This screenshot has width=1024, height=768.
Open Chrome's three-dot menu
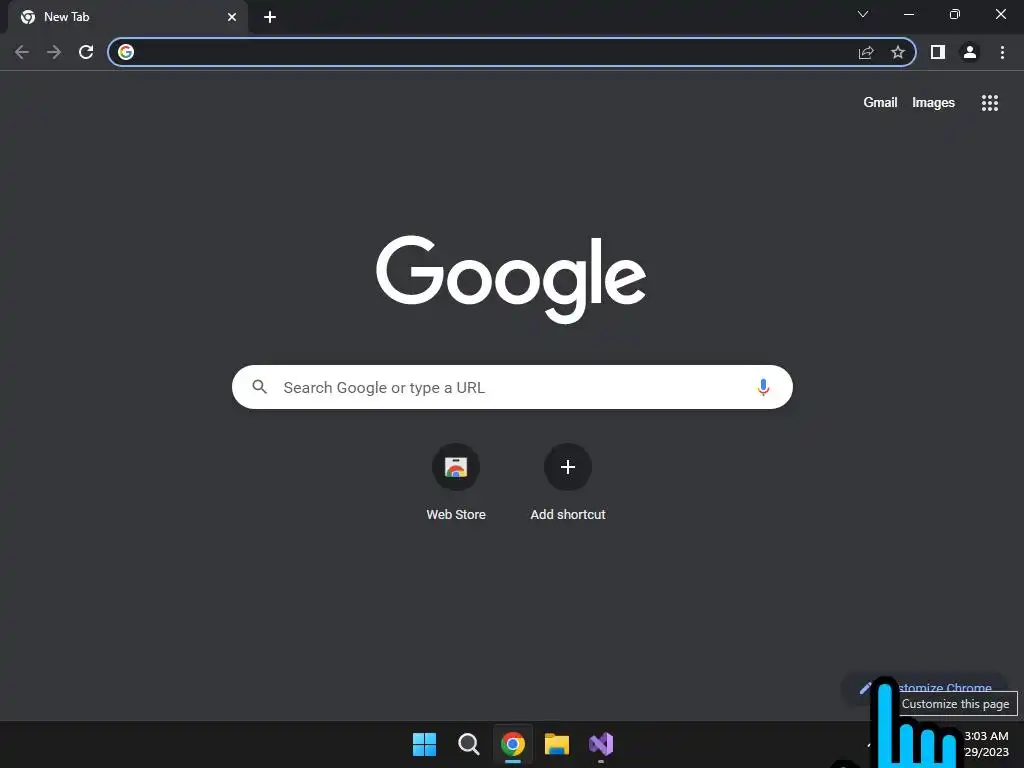pos(1002,52)
